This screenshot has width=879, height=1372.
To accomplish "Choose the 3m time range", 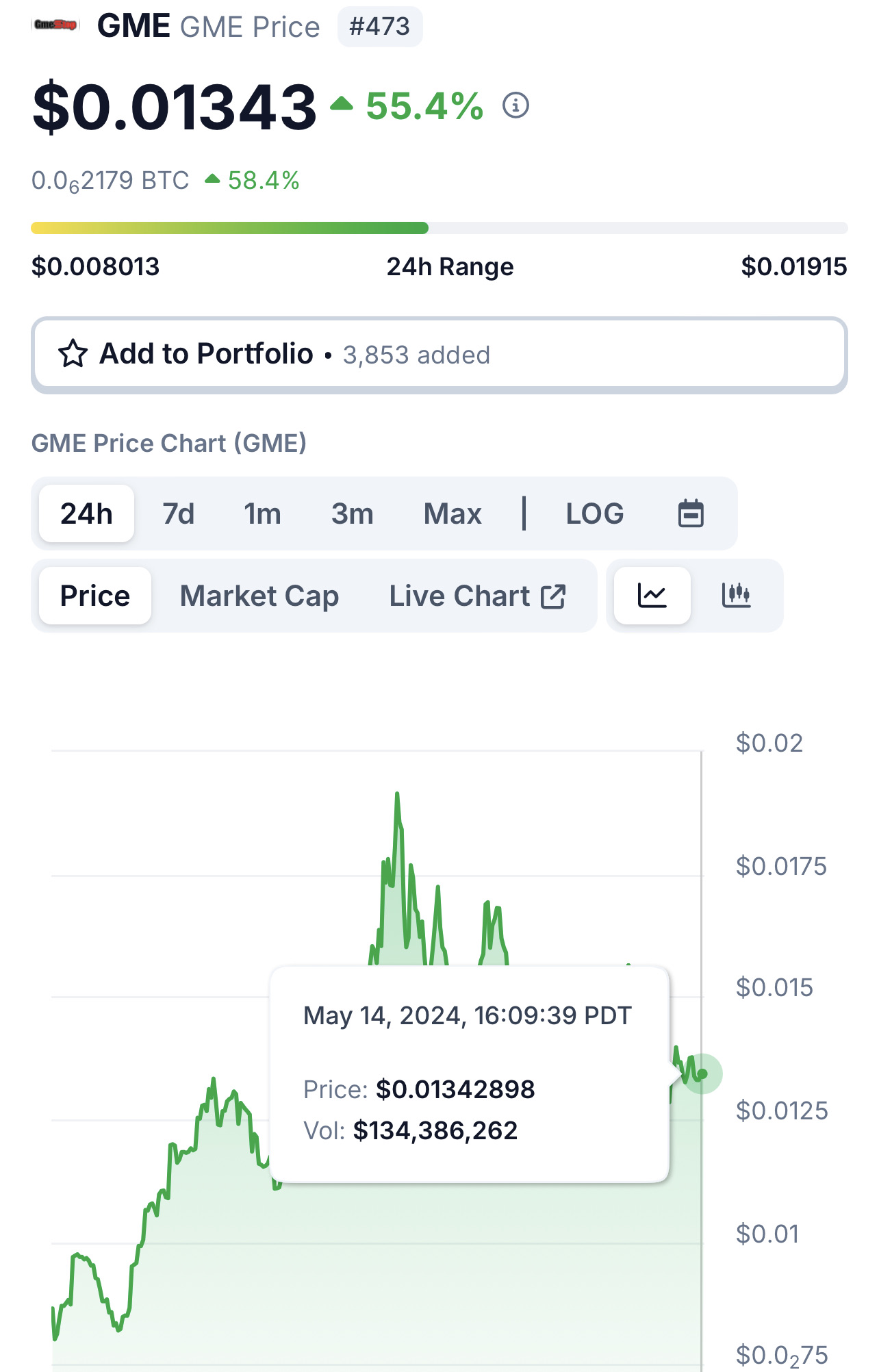I will click(352, 513).
